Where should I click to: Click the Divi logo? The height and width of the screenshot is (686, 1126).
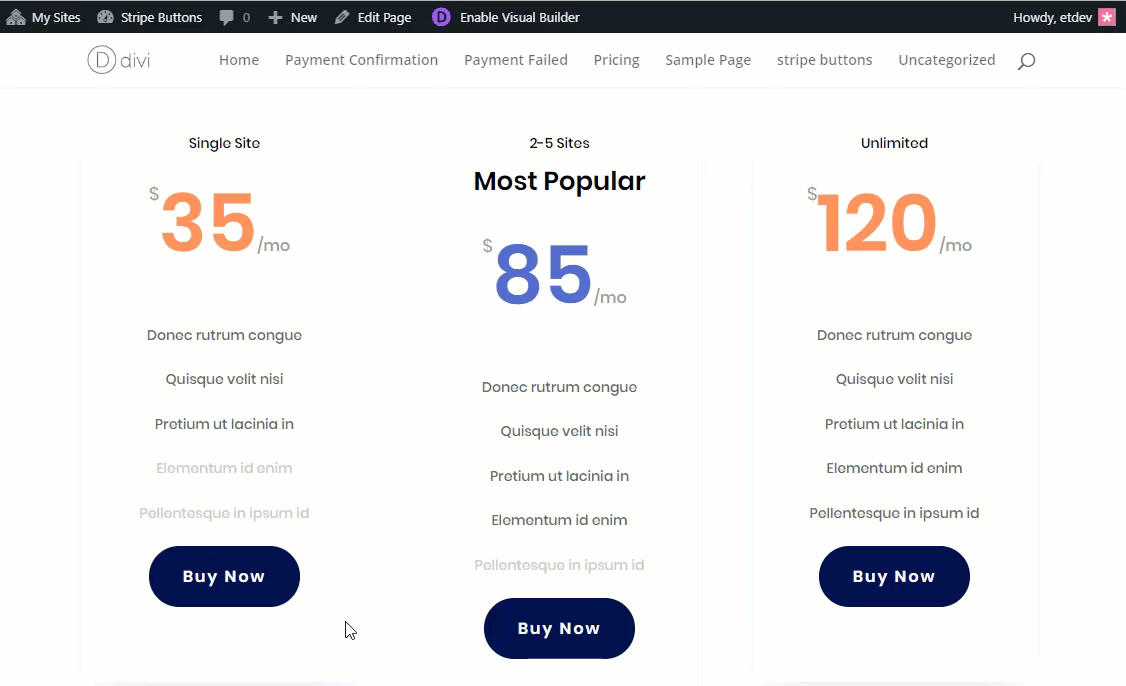119,60
